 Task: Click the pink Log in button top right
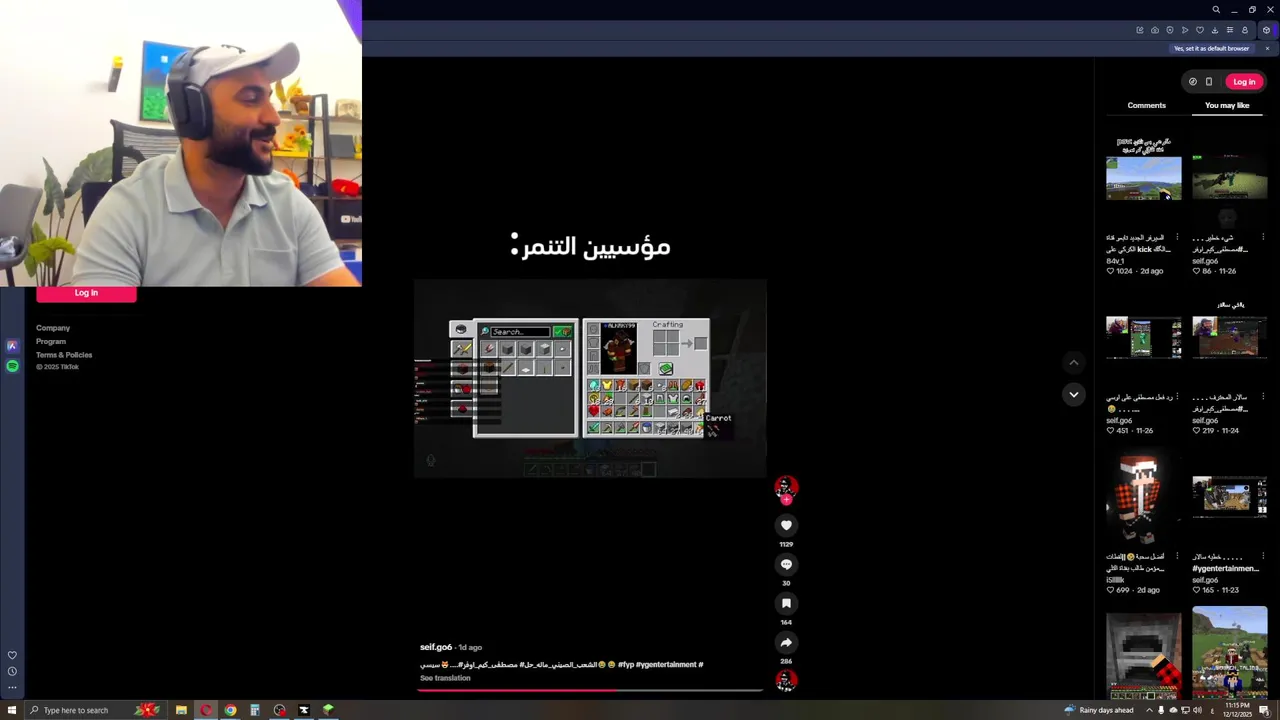1244,82
